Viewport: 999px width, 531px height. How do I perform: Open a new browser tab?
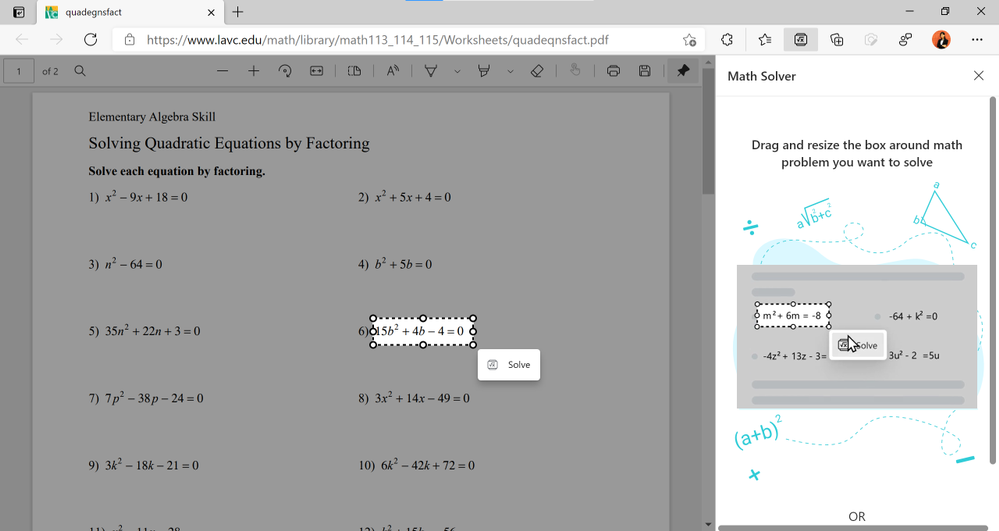(x=238, y=11)
